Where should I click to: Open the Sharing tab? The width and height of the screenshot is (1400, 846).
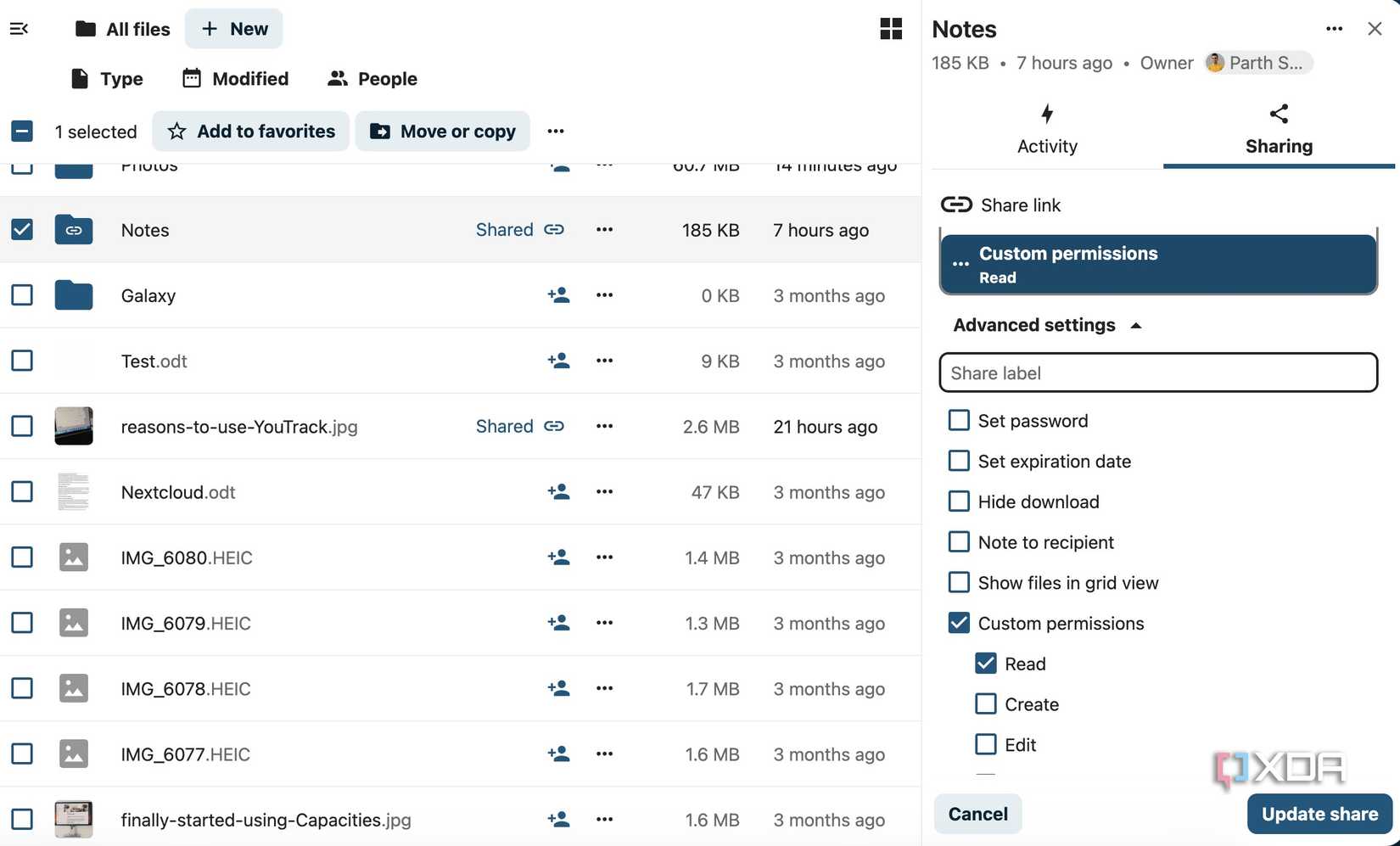tap(1279, 130)
